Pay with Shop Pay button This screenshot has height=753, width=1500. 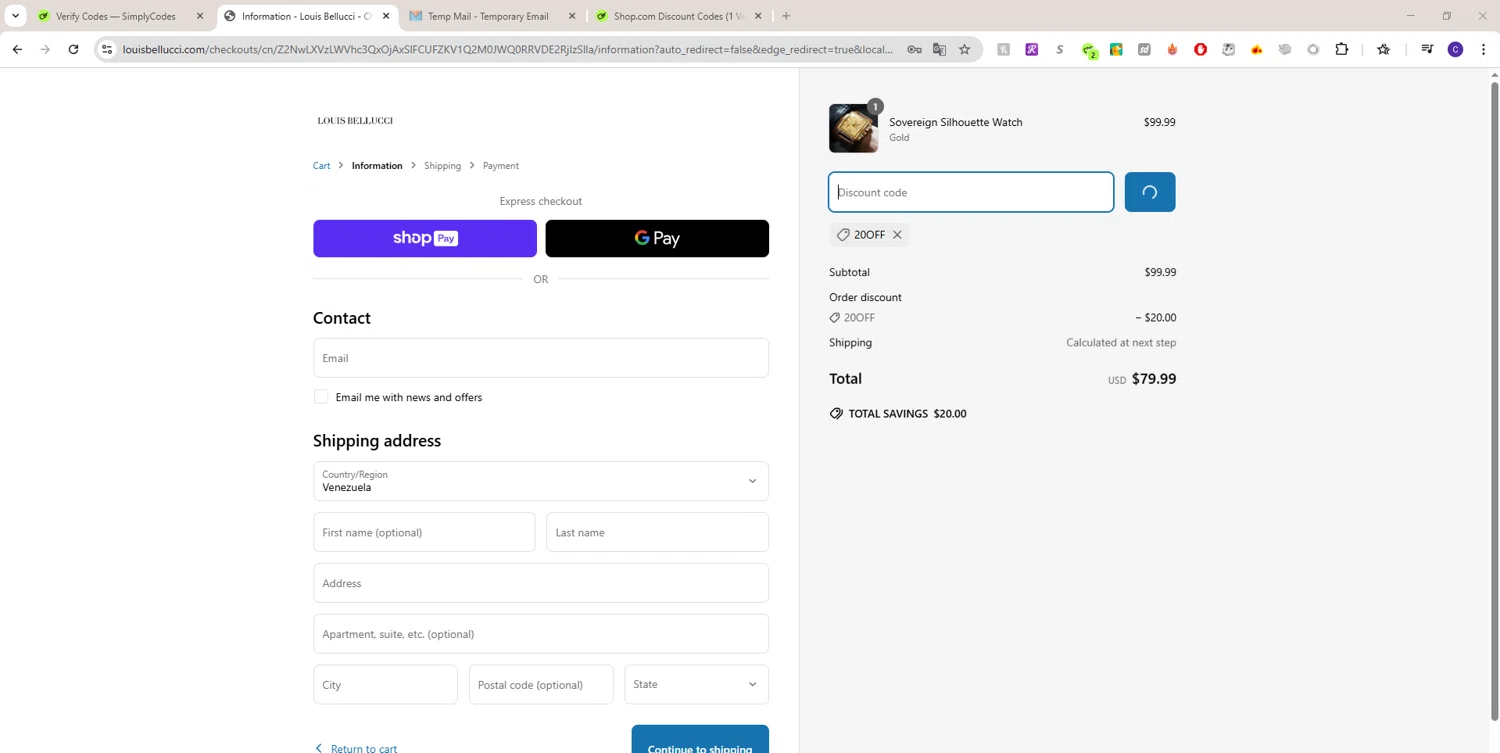click(x=425, y=238)
